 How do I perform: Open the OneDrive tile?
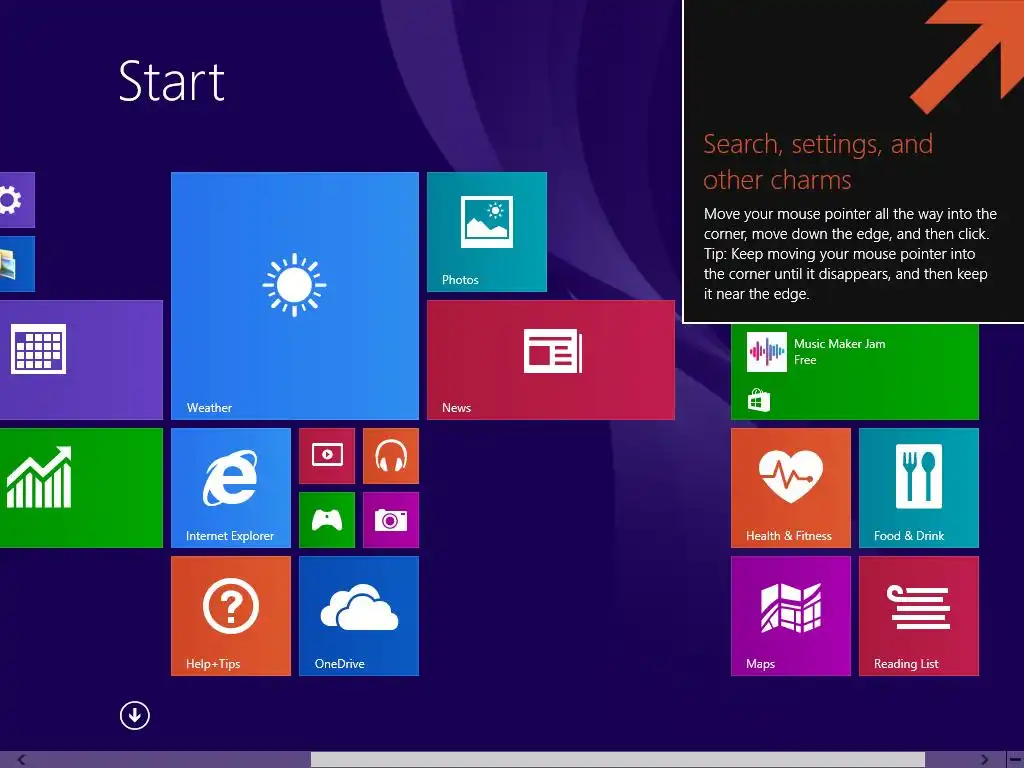(x=359, y=616)
